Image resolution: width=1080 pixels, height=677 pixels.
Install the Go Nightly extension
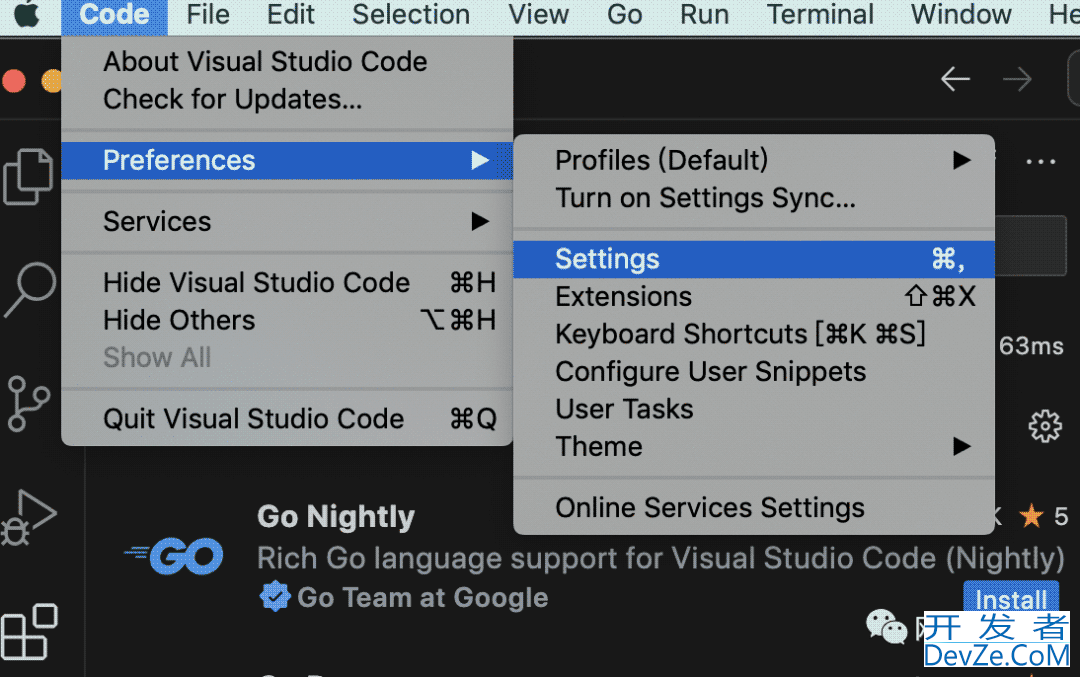1011,598
